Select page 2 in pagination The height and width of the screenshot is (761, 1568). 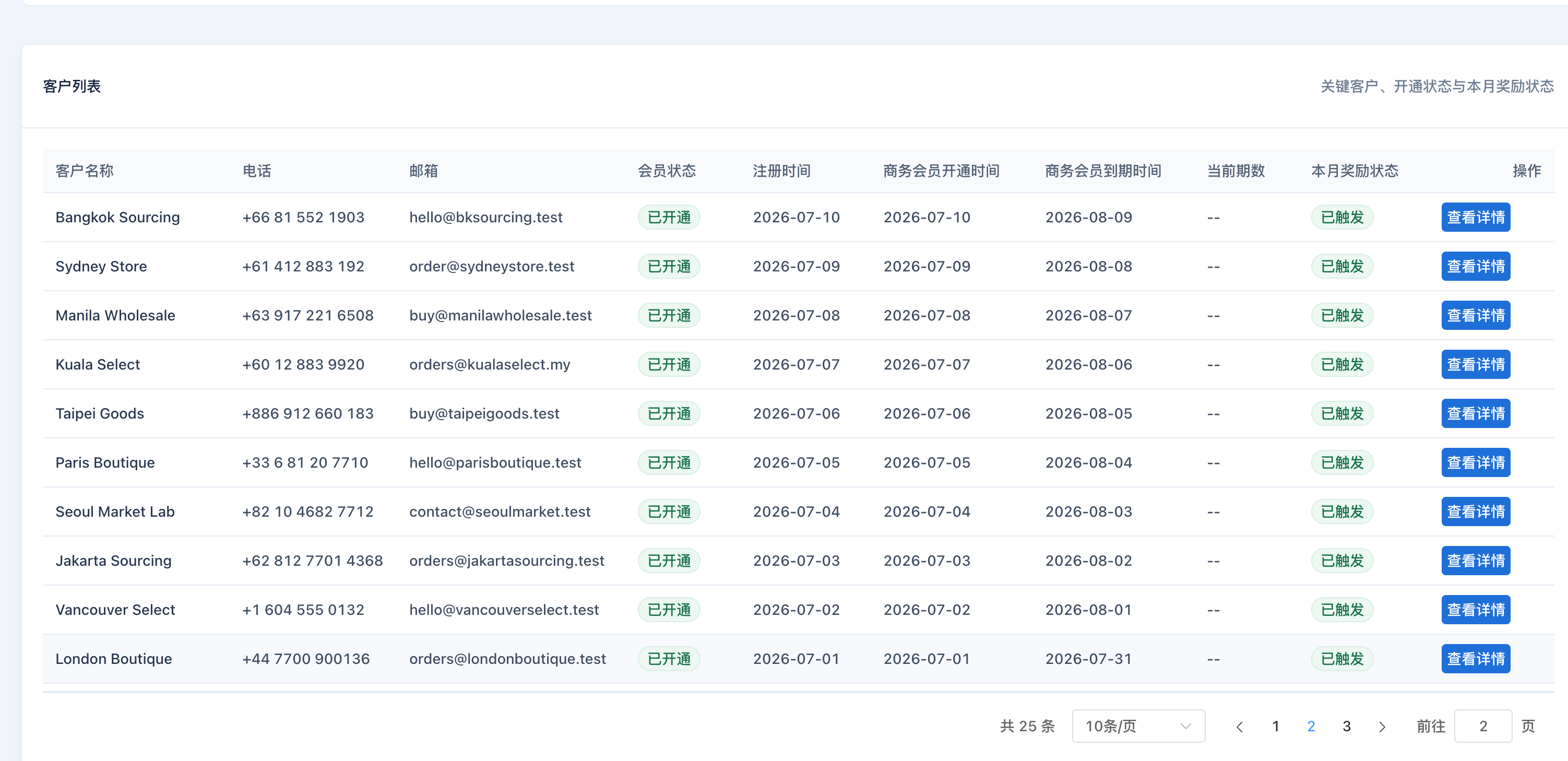click(x=1311, y=727)
